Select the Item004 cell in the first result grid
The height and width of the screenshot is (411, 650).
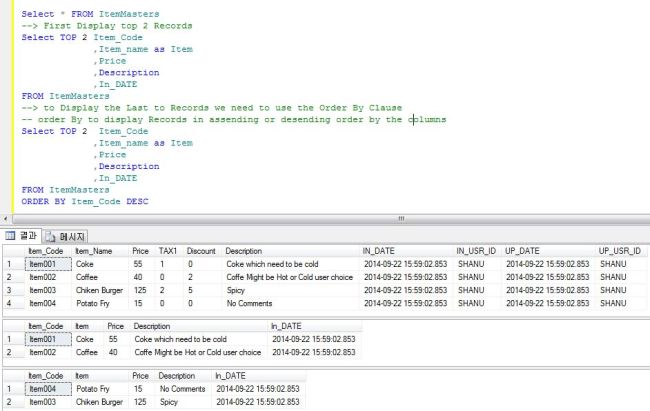click(48, 303)
